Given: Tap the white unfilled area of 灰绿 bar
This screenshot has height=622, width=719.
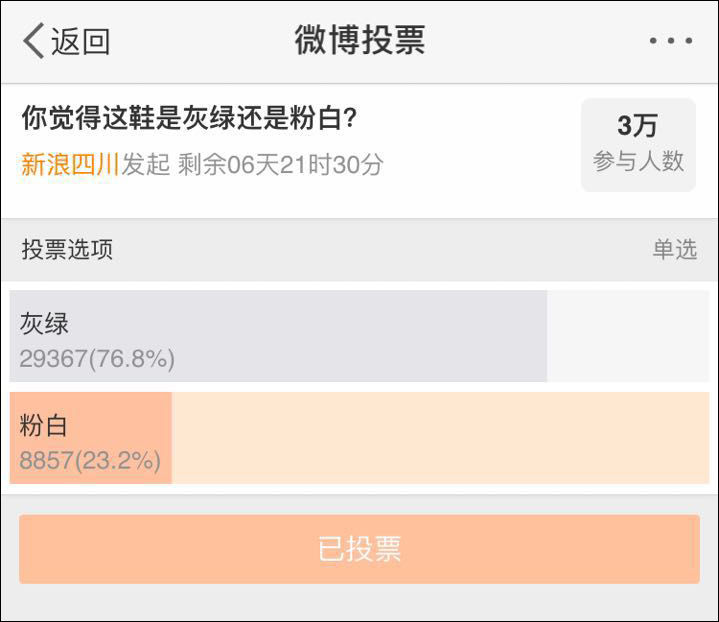Looking at the screenshot, I should click(x=627, y=336).
